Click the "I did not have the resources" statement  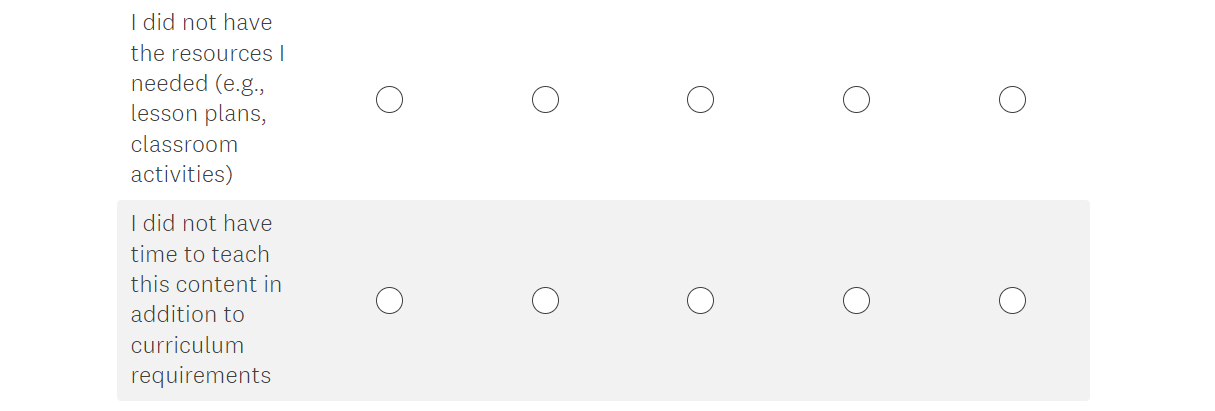201,23
